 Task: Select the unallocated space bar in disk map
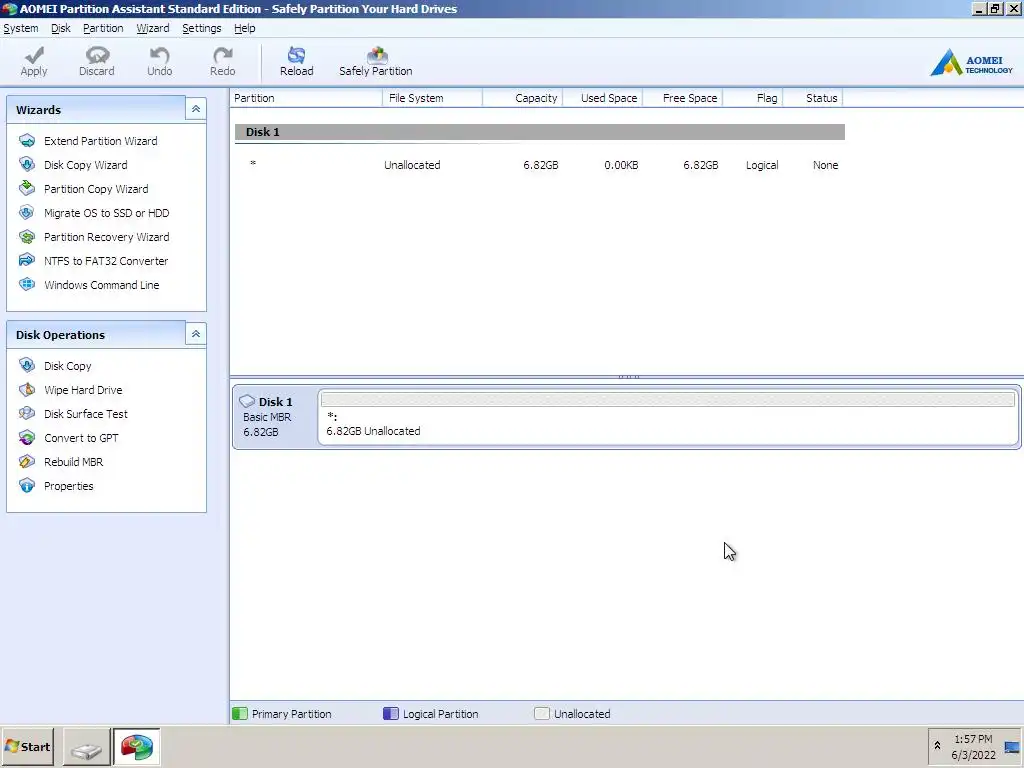pos(667,399)
